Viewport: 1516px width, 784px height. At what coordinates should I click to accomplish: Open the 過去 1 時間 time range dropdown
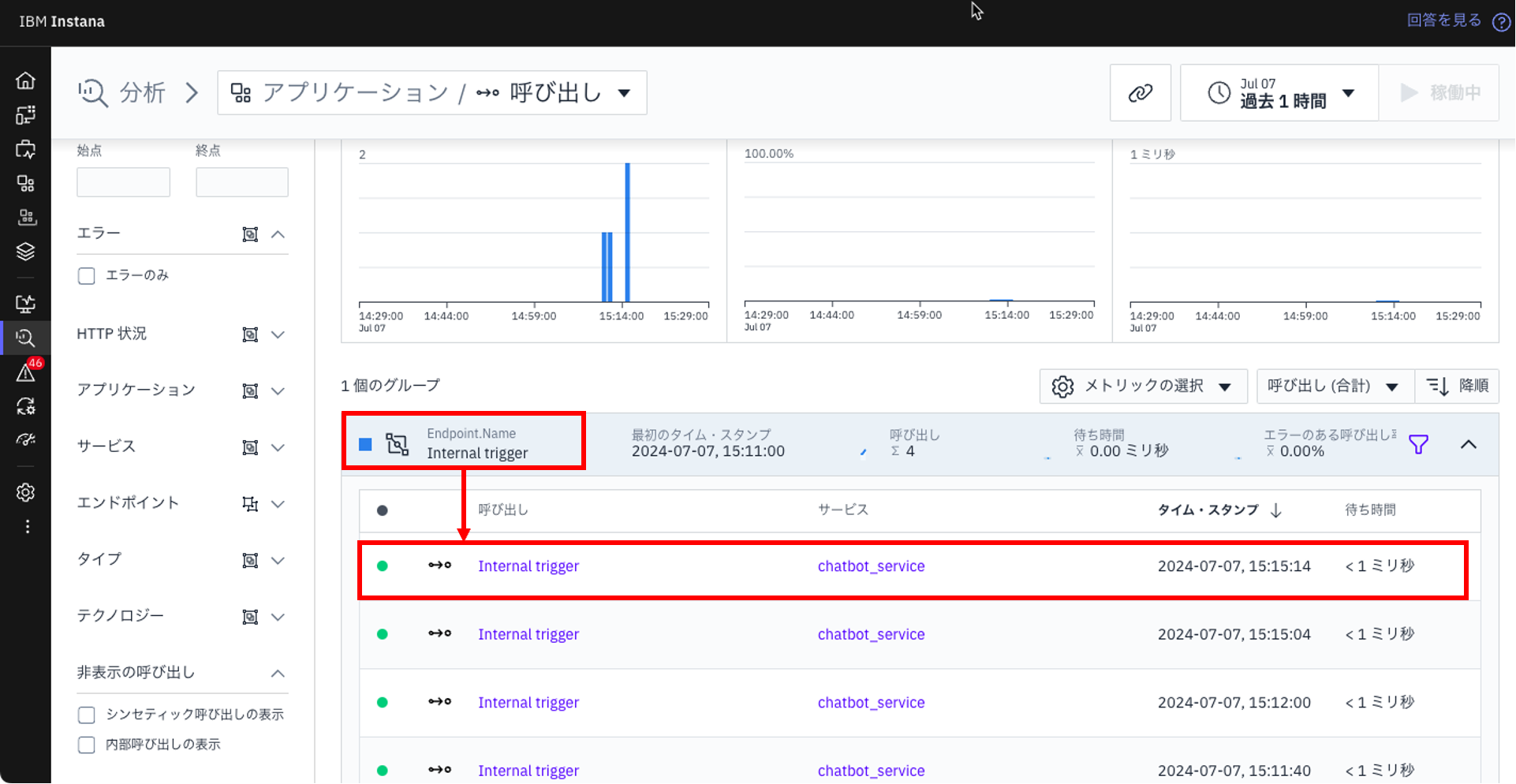1279,93
